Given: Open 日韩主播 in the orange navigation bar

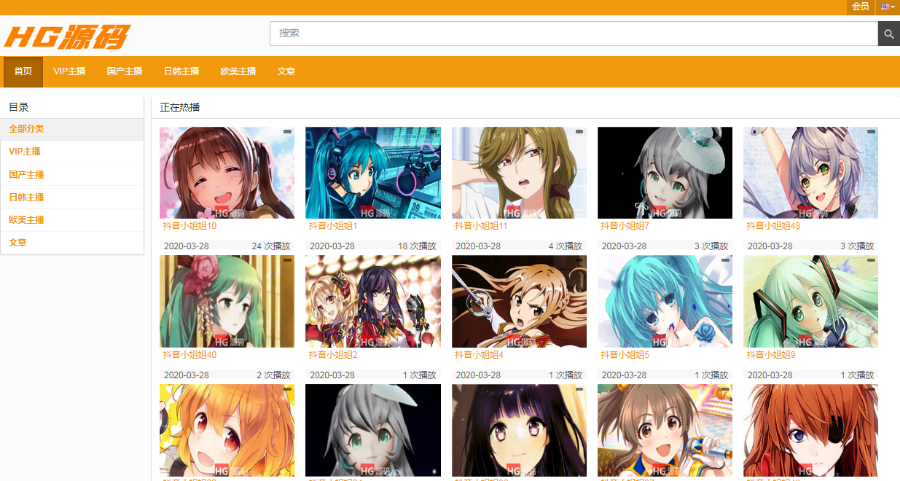Looking at the screenshot, I should coord(181,71).
